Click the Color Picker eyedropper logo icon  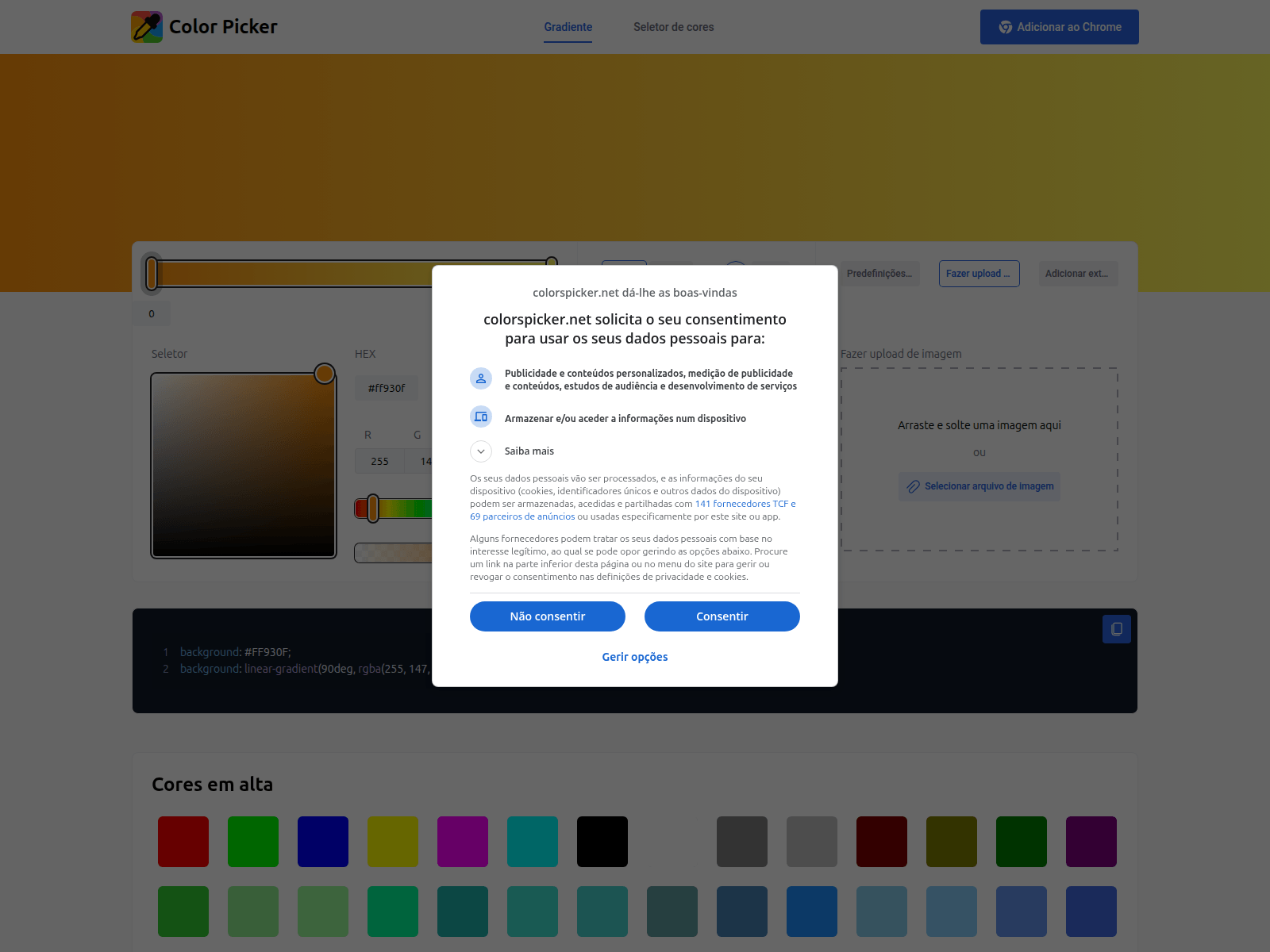coord(146,26)
